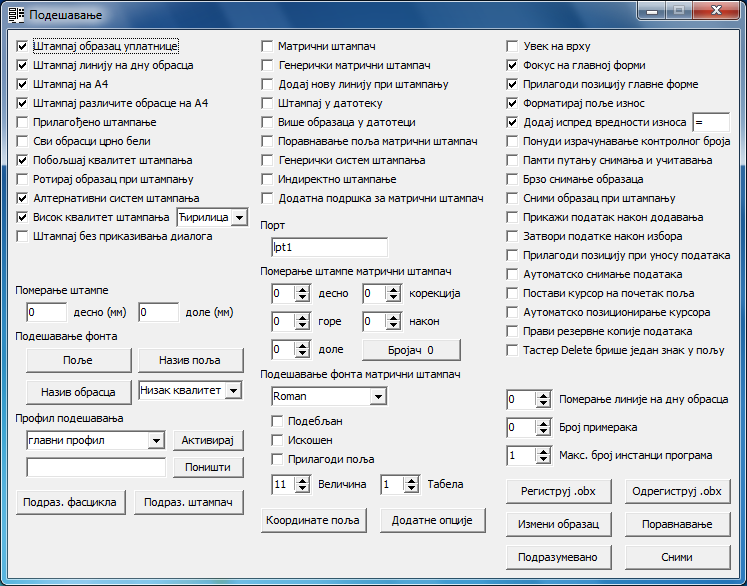The image size is (747, 586).
Task: Restore defaults with Подразумевано button
Action: 558,557
